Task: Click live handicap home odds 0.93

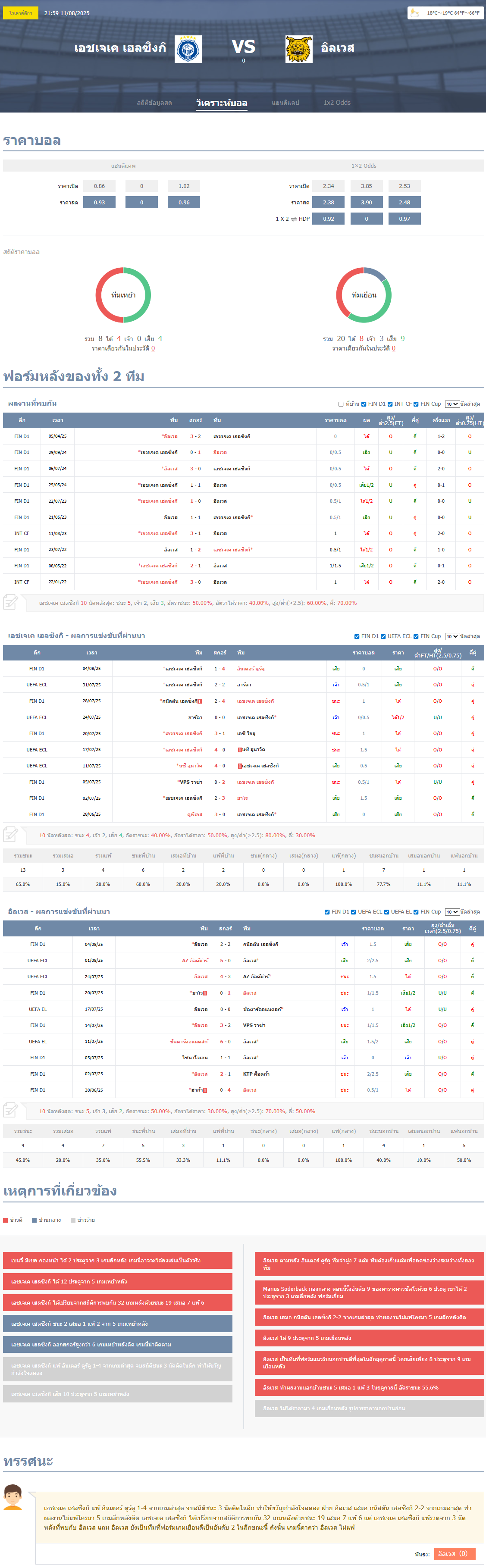Action: pyautogui.click(x=99, y=202)
